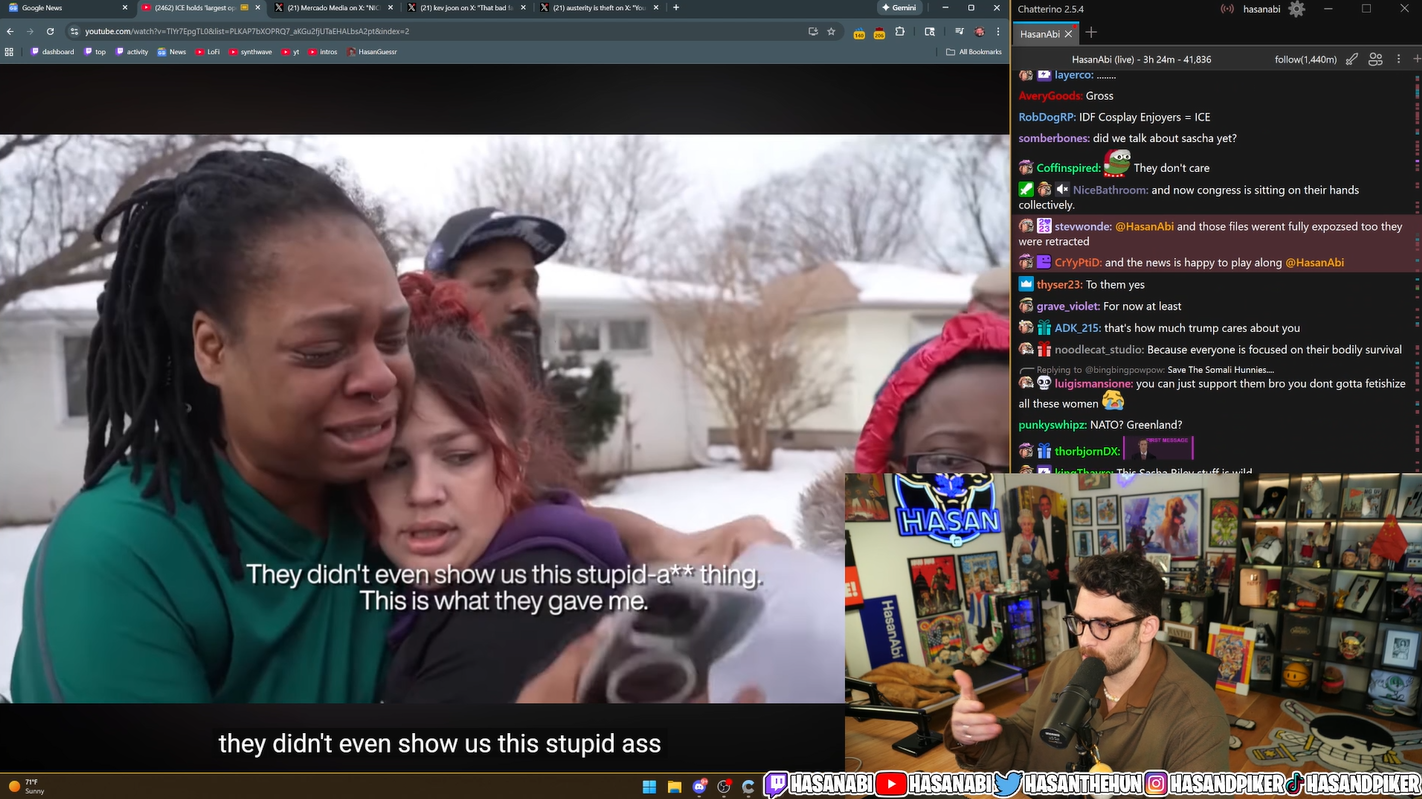Click the streamer mode broadcast icon in Chatterino

click(x=1227, y=9)
